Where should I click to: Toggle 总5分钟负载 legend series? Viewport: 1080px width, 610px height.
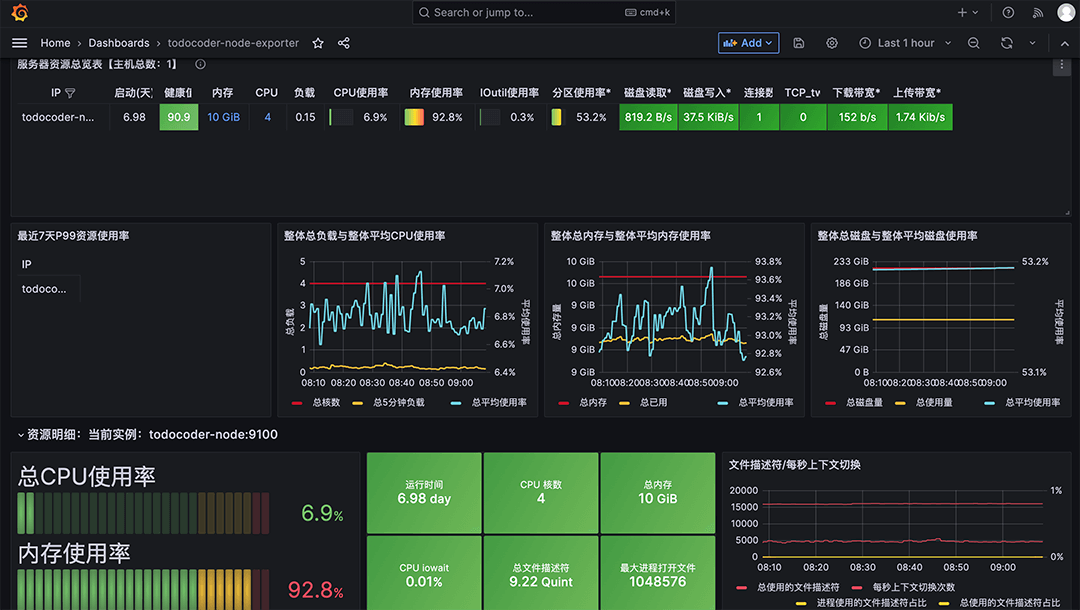click(x=398, y=403)
